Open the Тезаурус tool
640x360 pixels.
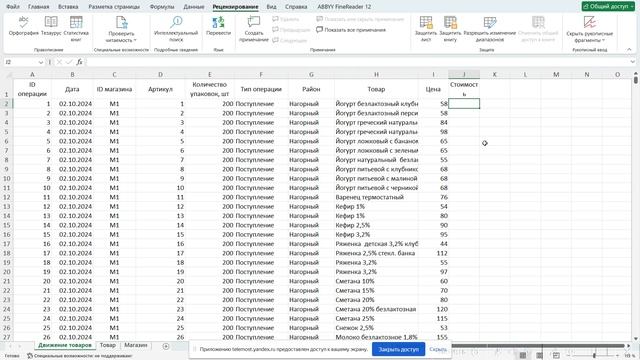point(51,26)
